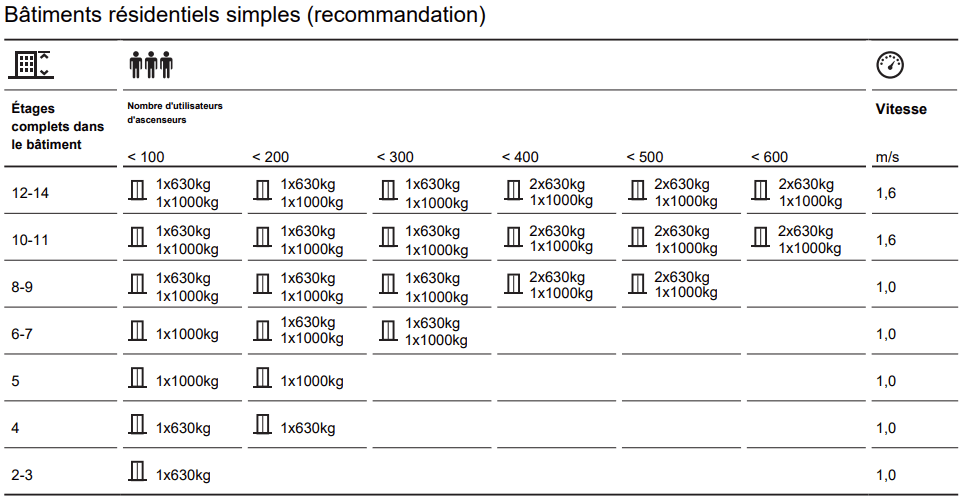Select elevator icon for 8-9 floors under < 500
This screenshot has height=499, width=963.
tap(637, 284)
